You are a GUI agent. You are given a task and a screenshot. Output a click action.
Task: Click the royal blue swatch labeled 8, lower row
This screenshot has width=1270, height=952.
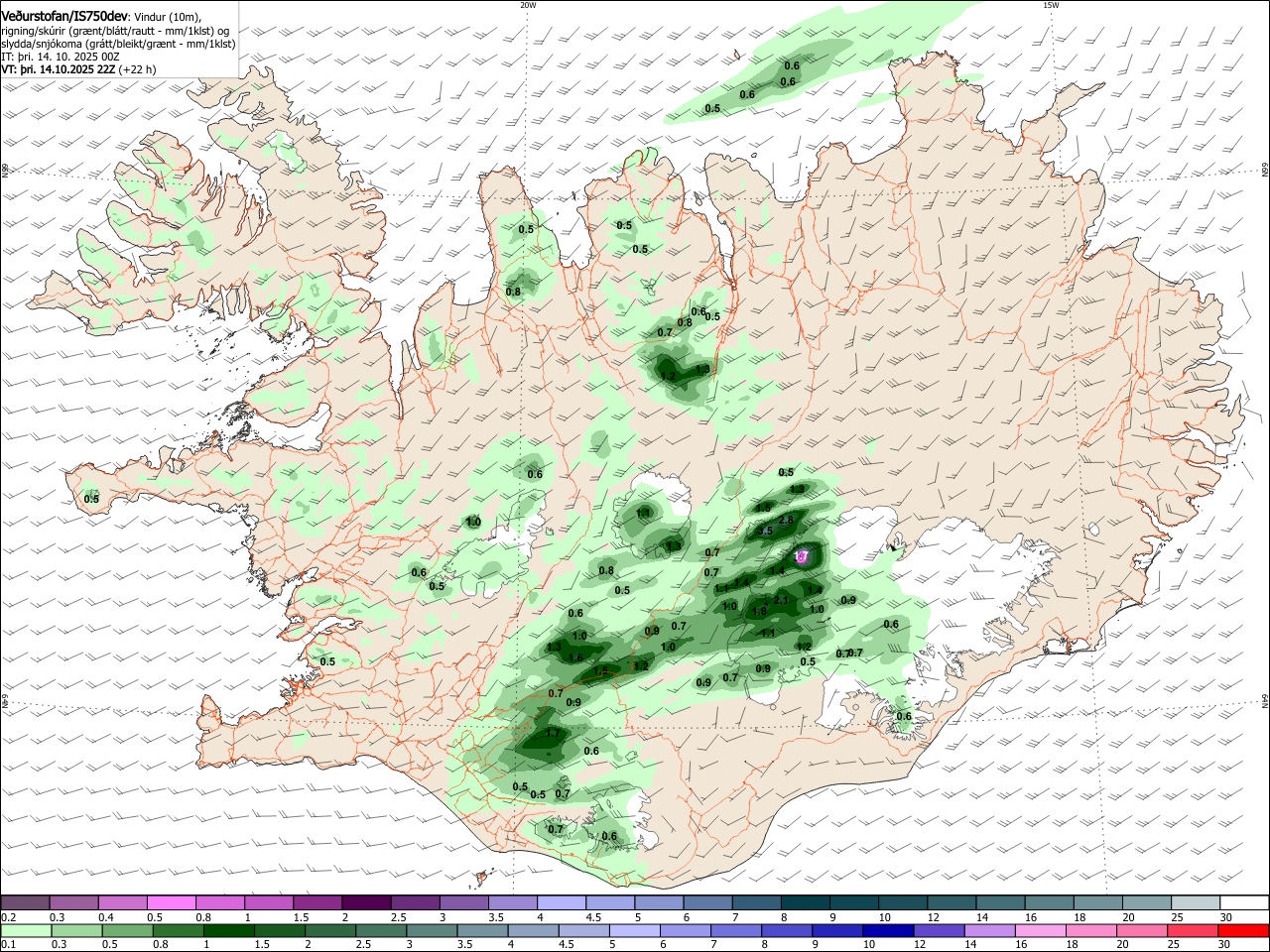787,931
